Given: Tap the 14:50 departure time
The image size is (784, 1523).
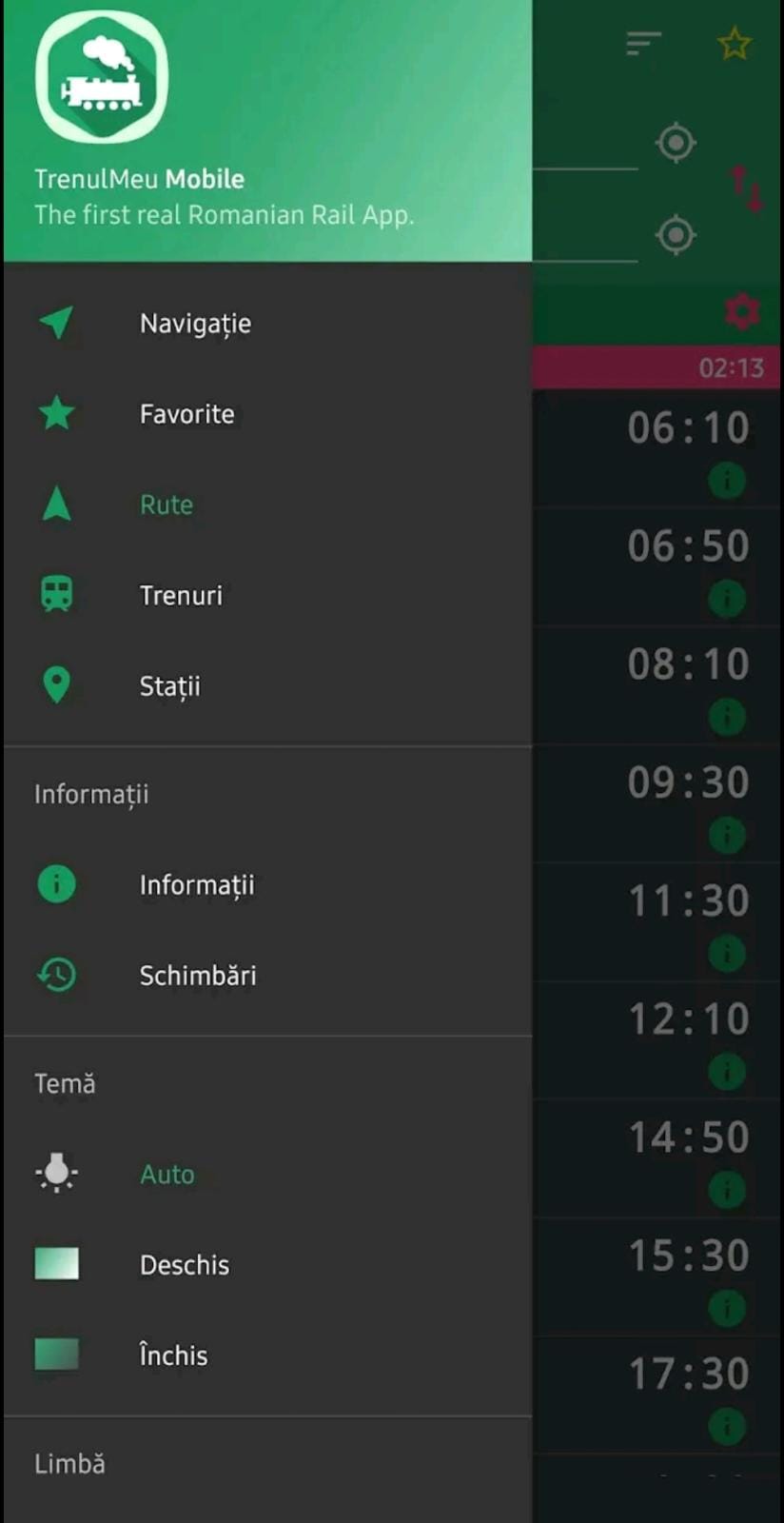Looking at the screenshot, I should 689,1137.
